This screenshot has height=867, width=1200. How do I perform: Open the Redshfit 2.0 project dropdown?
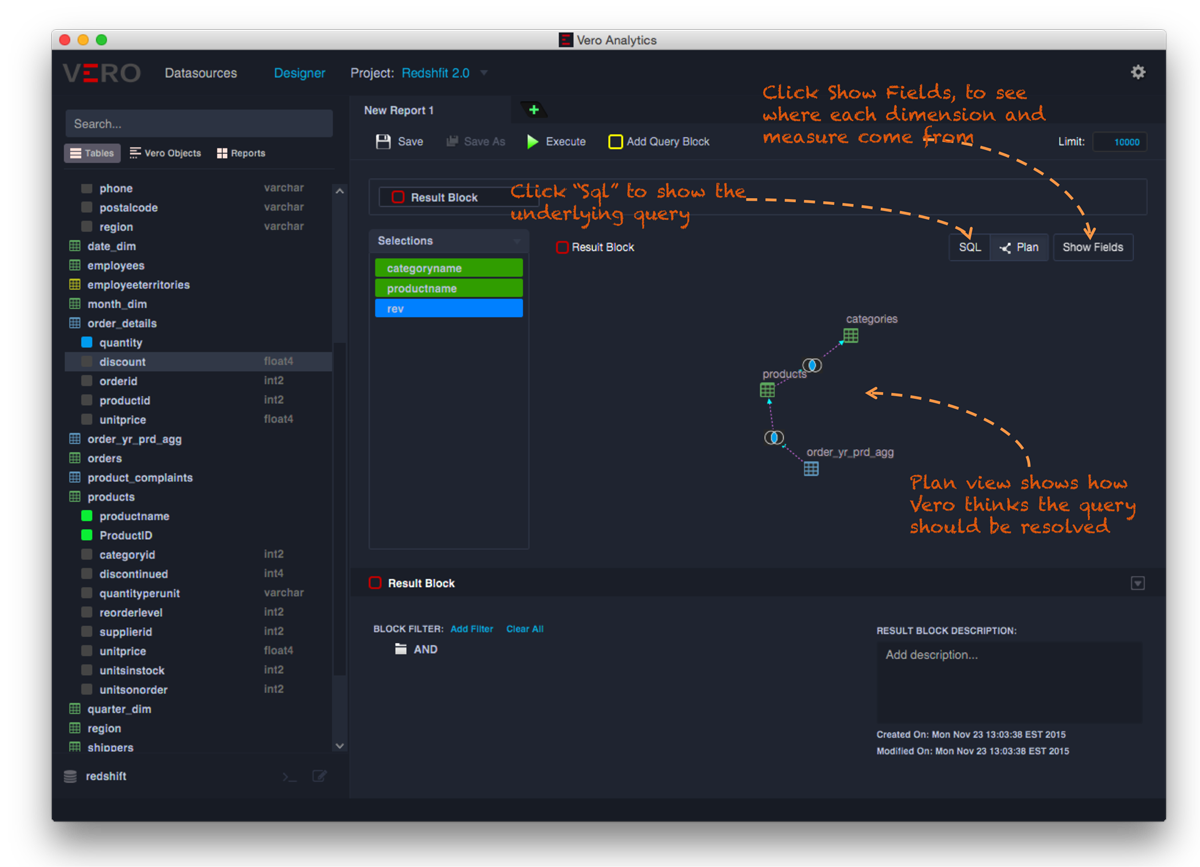(438, 72)
